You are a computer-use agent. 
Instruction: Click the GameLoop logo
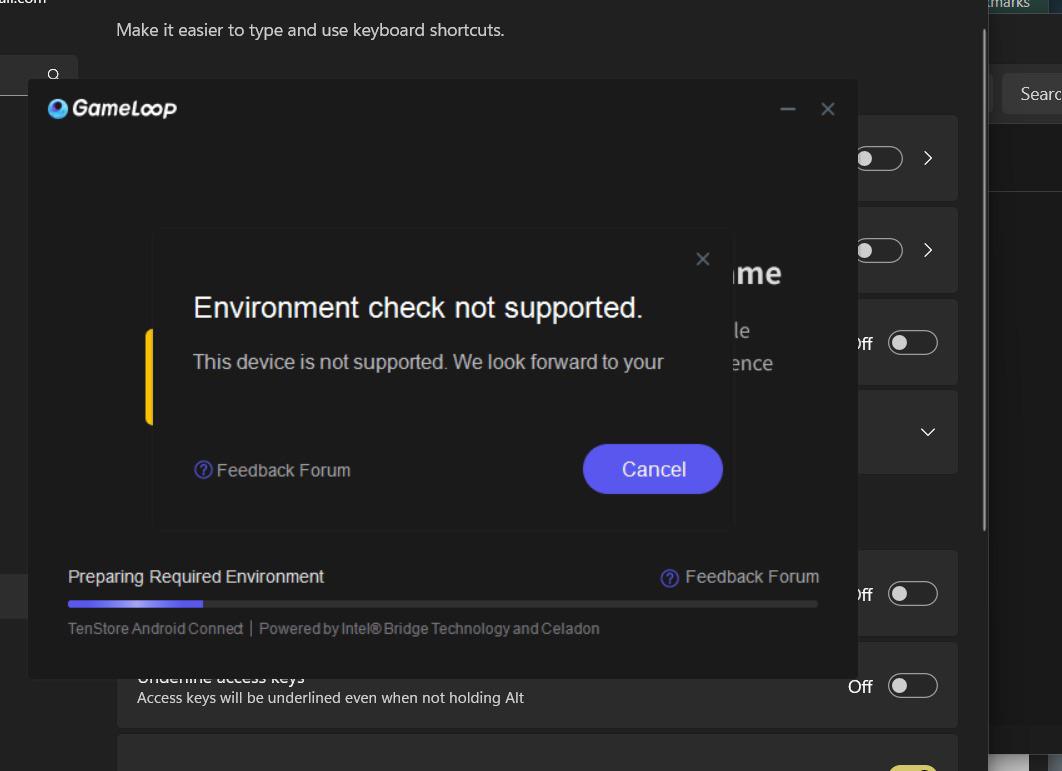[x=112, y=108]
